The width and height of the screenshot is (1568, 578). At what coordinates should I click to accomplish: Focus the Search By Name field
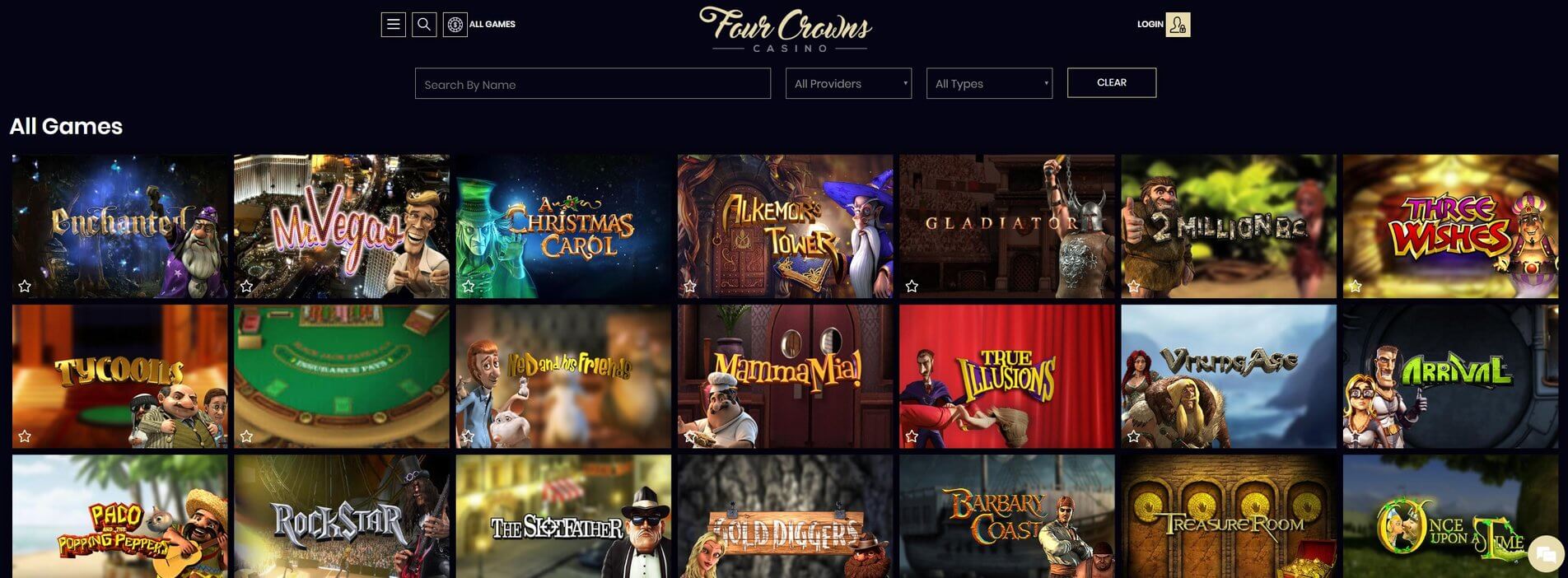click(x=593, y=83)
